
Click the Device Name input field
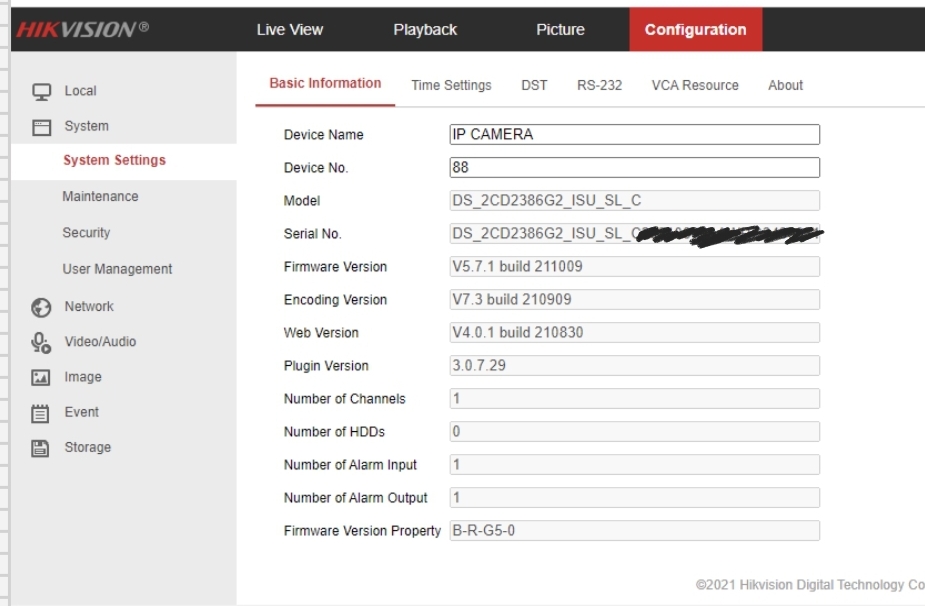[634, 135]
